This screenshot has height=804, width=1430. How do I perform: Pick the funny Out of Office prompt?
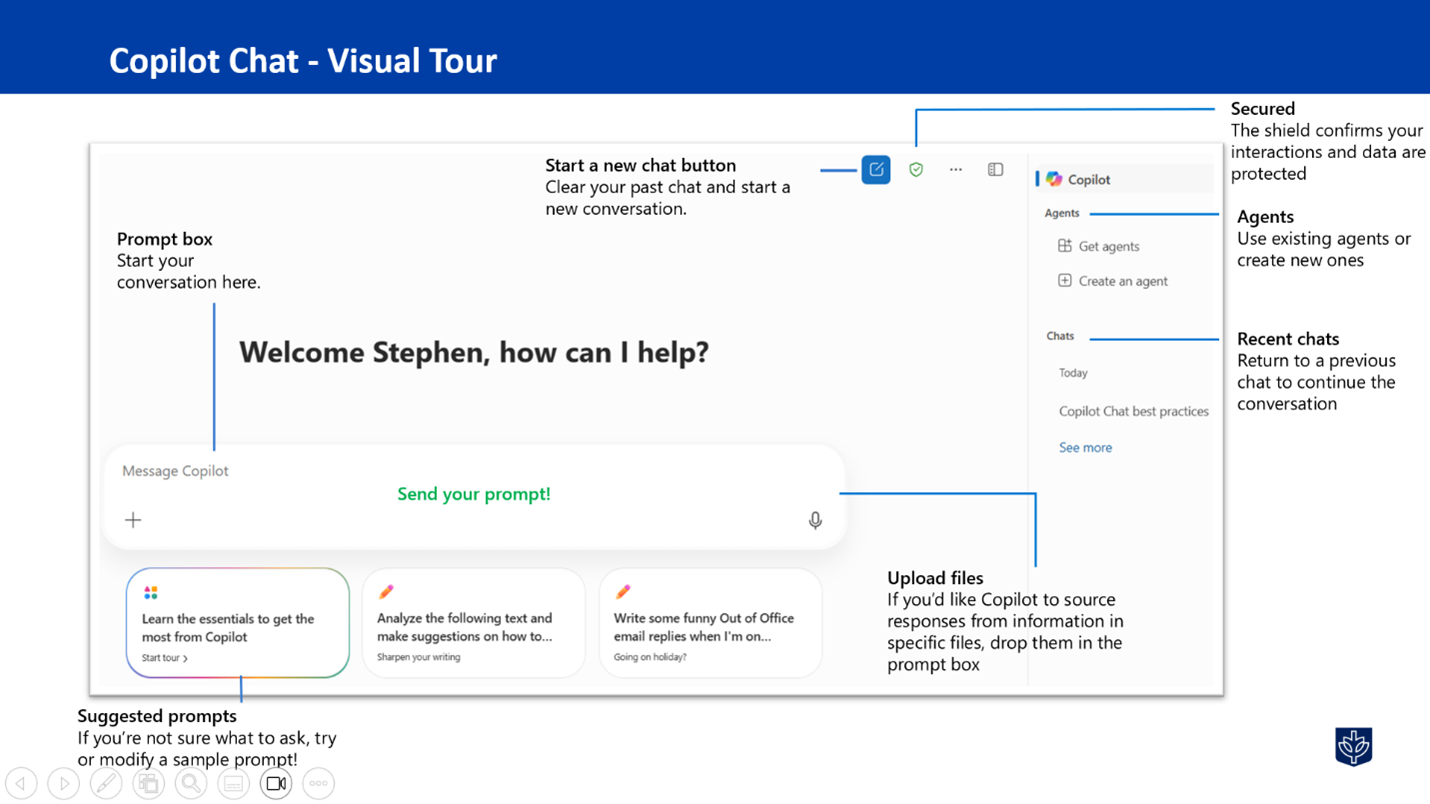click(710, 623)
